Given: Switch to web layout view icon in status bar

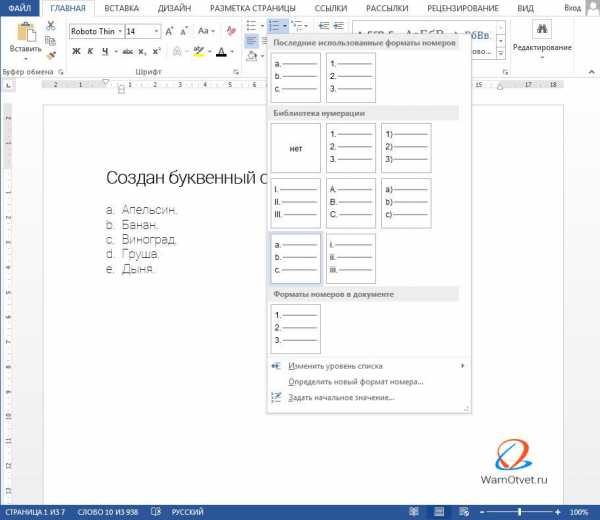Looking at the screenshot, I should [x=464, y=512].
